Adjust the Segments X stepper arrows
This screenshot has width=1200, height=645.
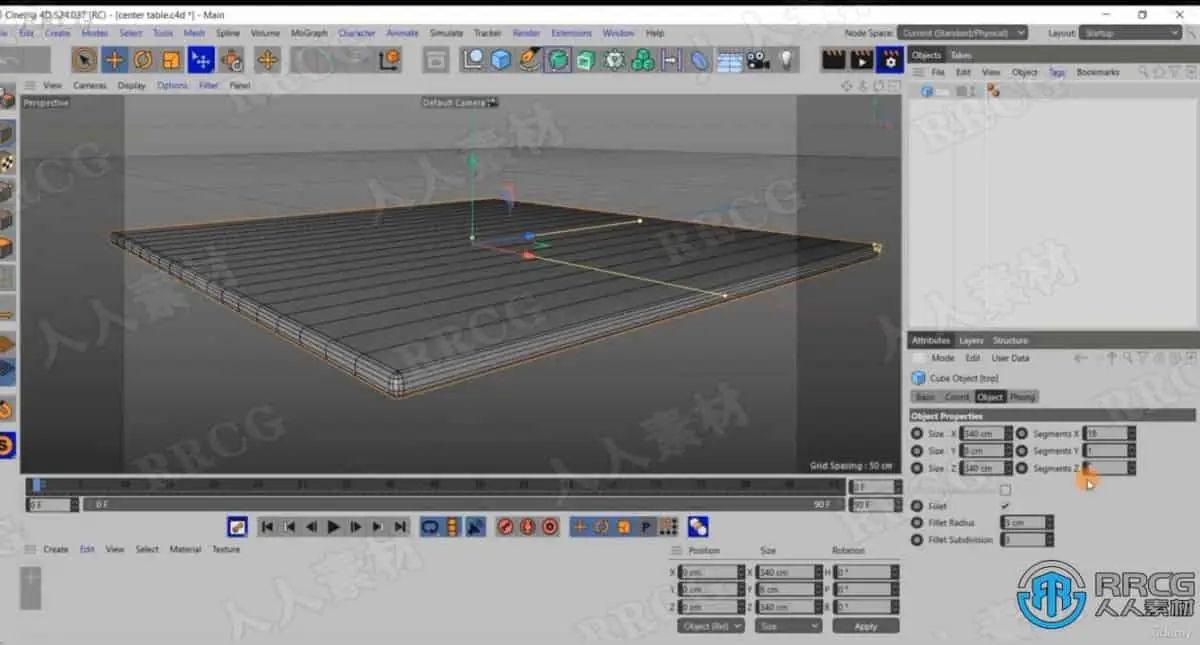(1131, 434)
